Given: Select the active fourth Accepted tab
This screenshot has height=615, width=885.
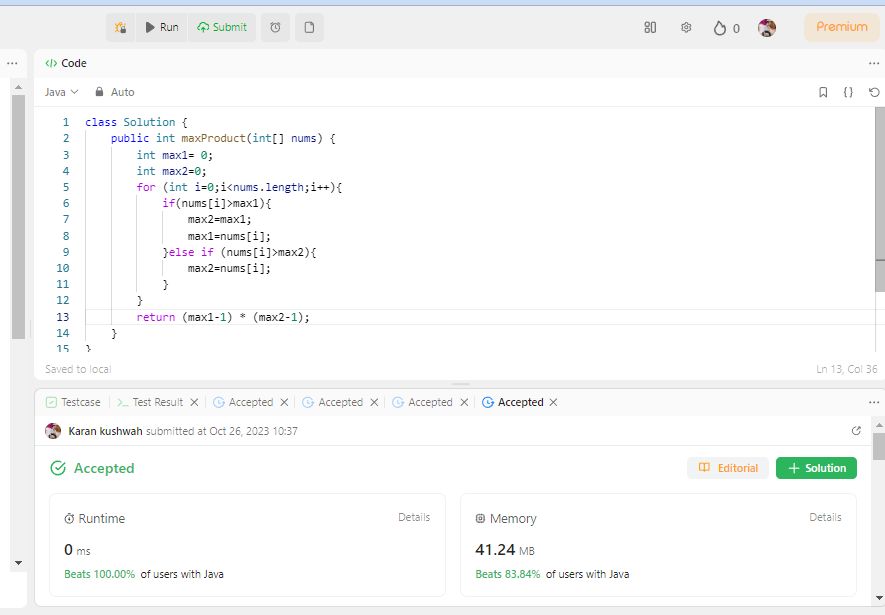Looking at the screenshot, I should pos(512,402).
